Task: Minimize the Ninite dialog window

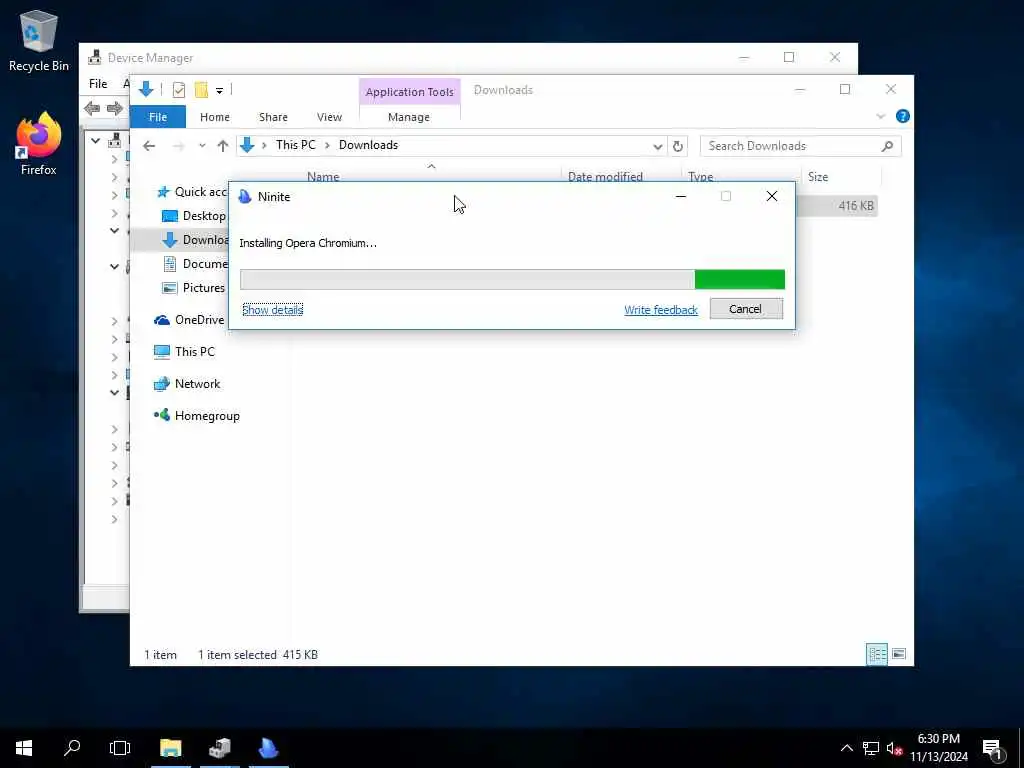Action: (x=680, y=197)
